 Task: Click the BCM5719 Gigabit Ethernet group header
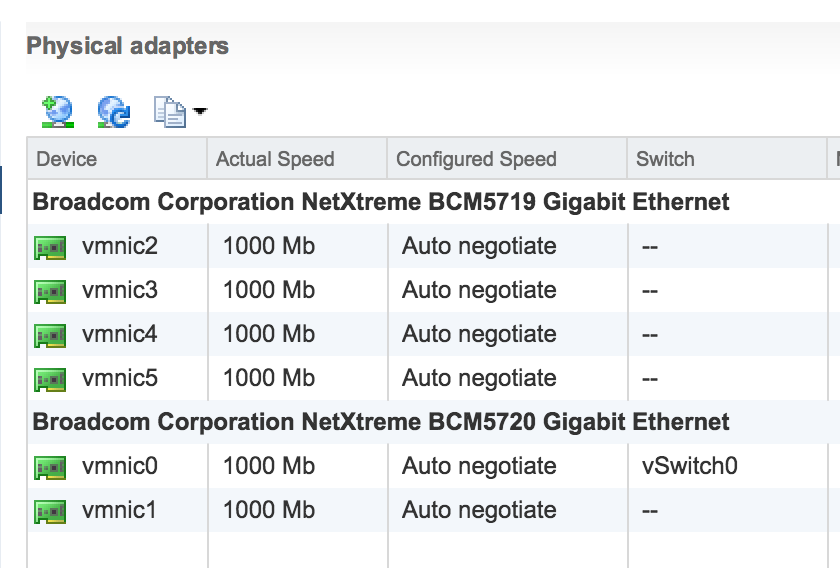[380, 202]
